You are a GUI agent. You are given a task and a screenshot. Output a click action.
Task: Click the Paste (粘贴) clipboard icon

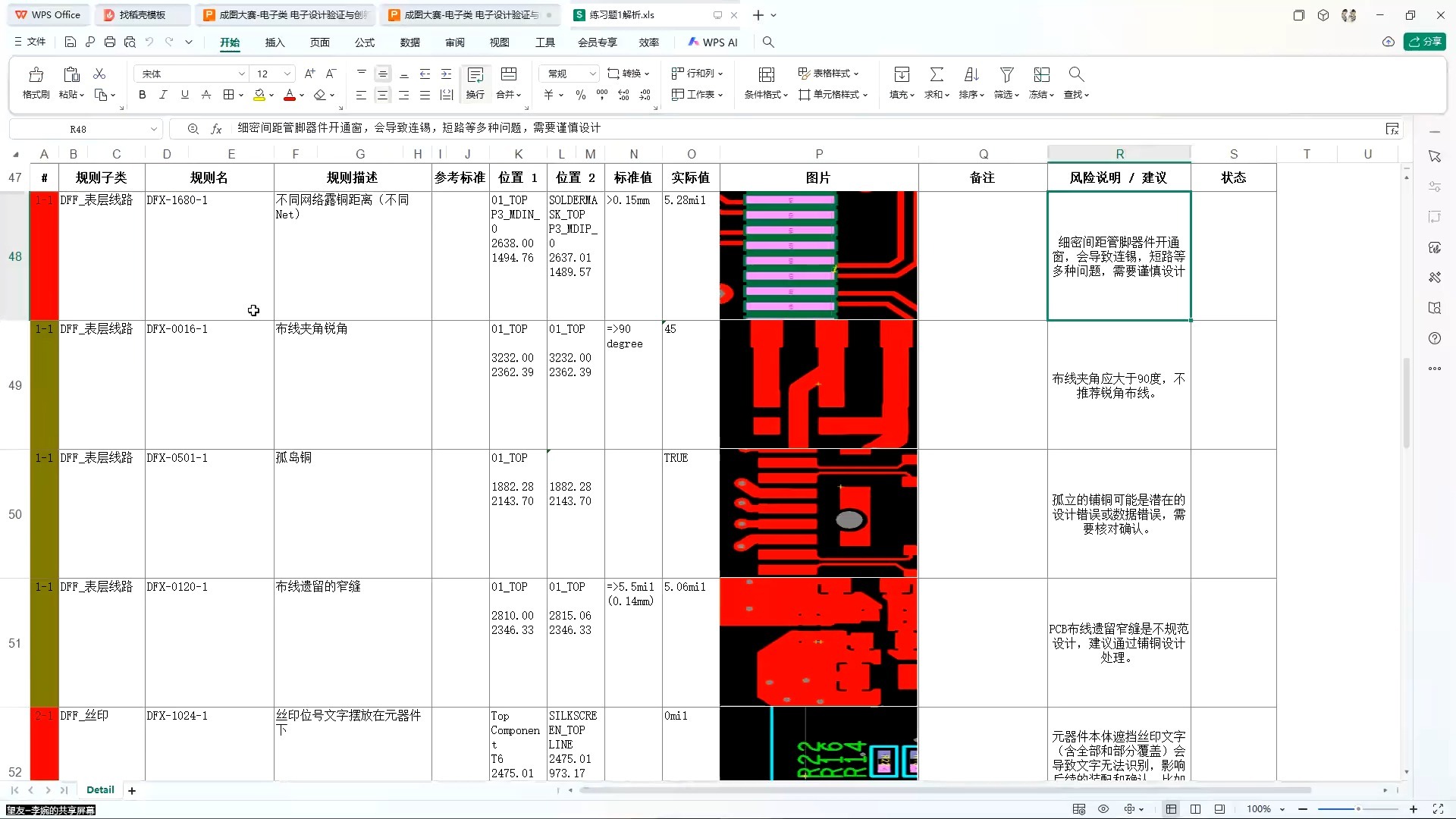71,74
